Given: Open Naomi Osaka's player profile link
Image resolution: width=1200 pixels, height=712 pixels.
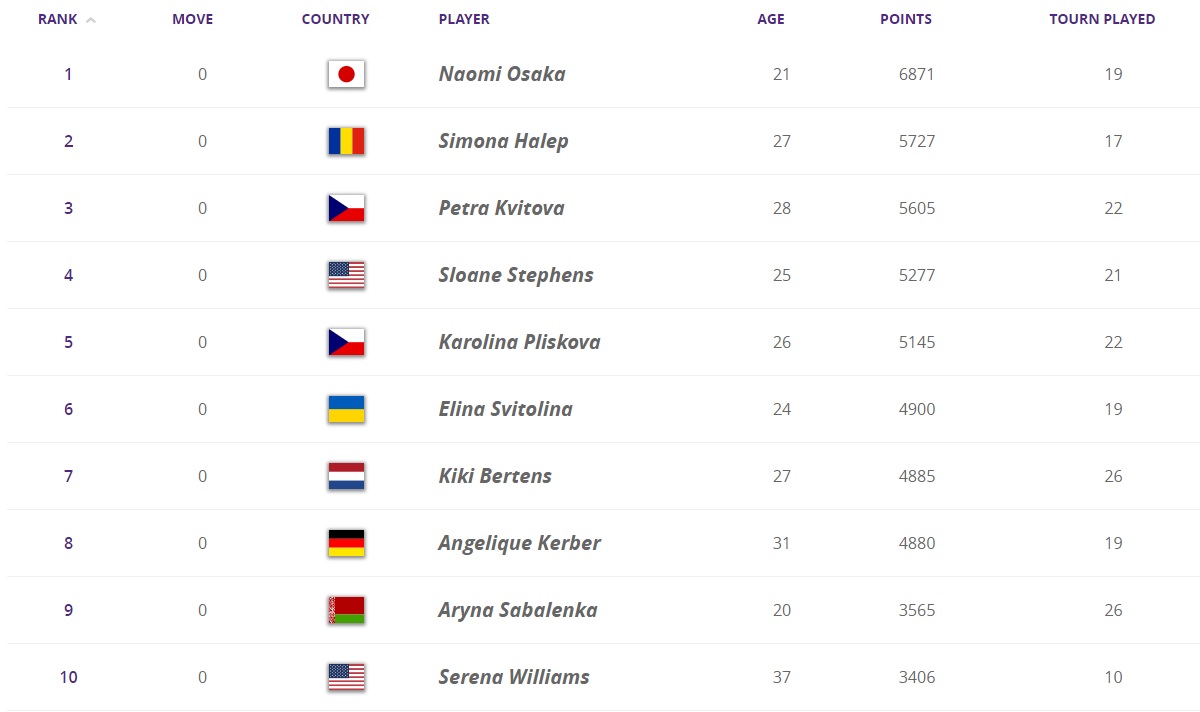Looking at the screenshot, I should tap(502, 74).
